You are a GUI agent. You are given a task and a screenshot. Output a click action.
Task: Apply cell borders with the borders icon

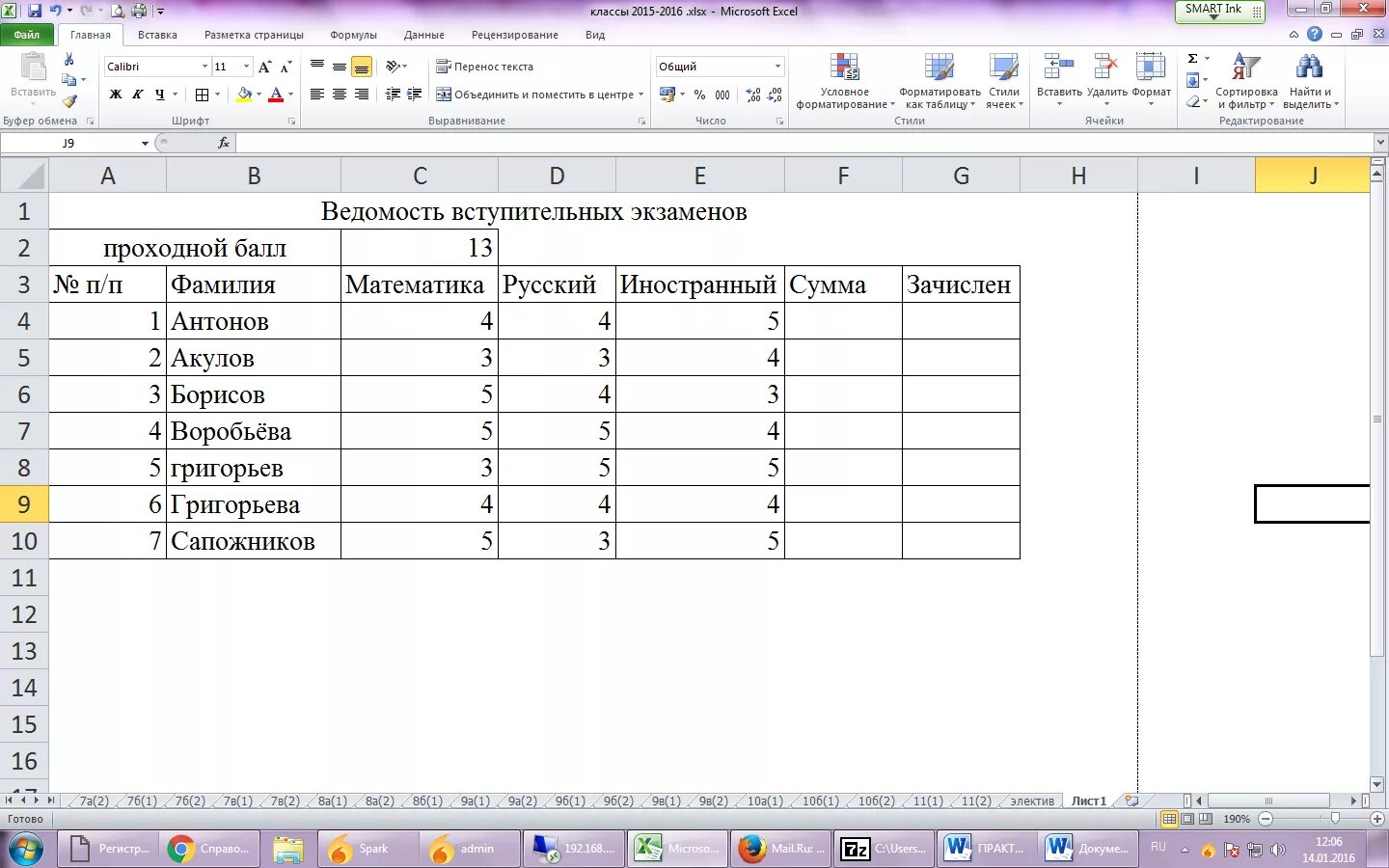[202, 95]
